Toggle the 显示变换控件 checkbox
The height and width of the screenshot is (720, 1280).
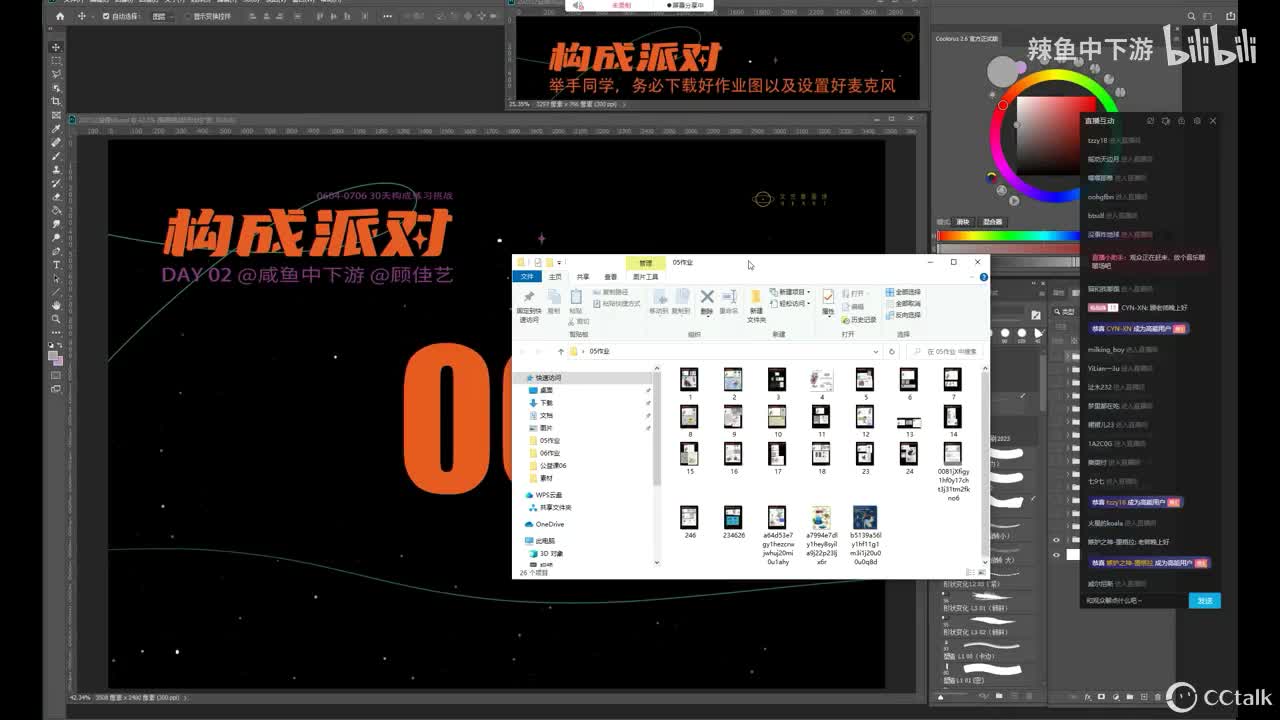click(x=187, y=17)
